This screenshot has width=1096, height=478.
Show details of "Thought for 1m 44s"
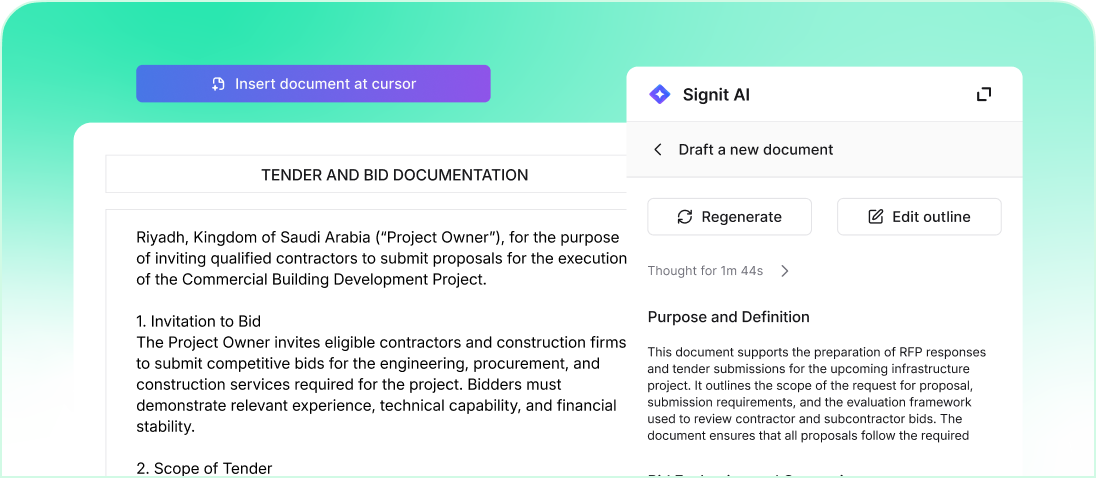(x=705, y=271)
